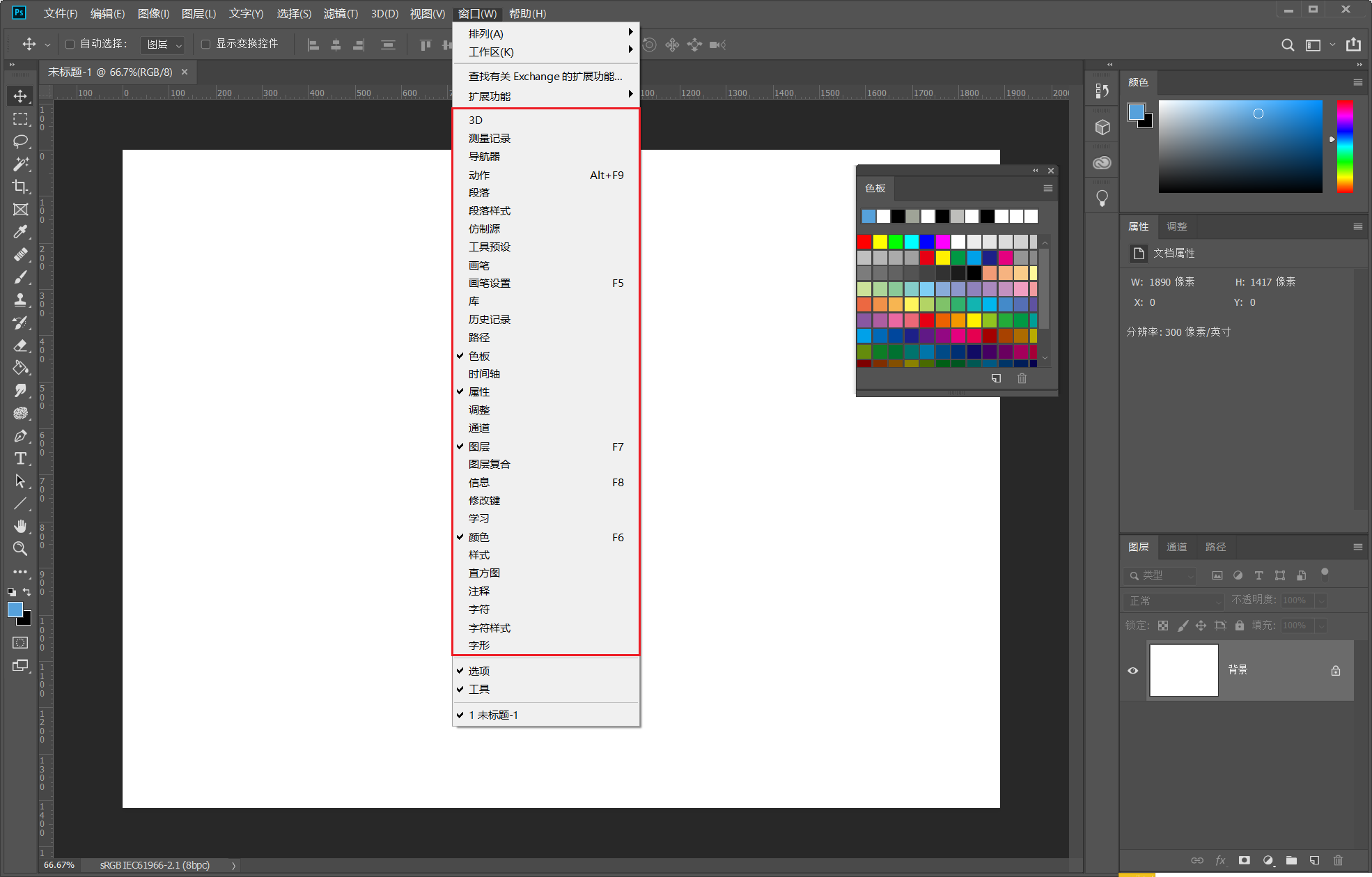This screenshot has width=1372, height=877.
Task: Hide the 背景 layer with its eye icon
Action: (1132, 671)
